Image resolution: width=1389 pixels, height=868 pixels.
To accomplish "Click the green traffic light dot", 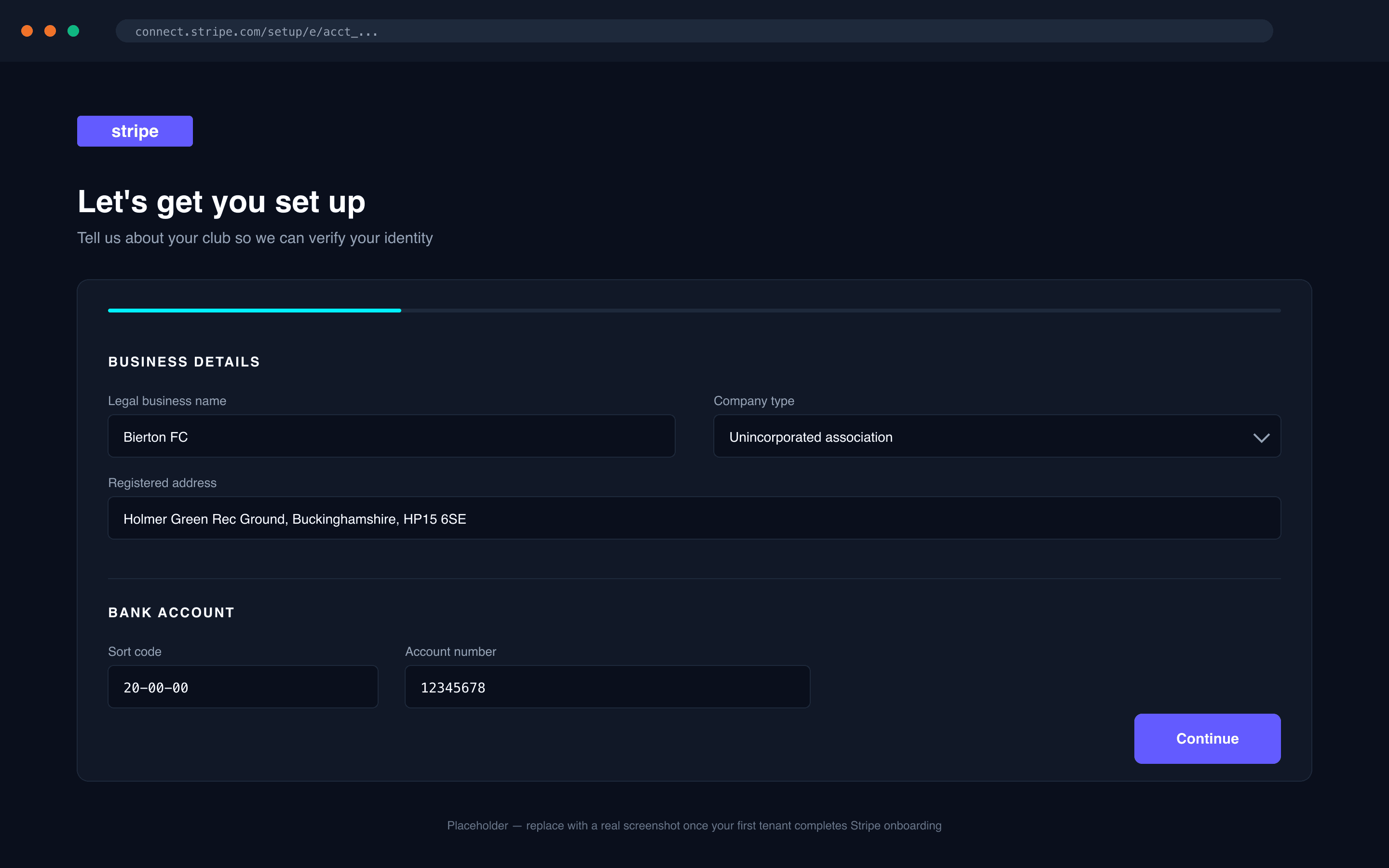I will click(x=73, y=31).
